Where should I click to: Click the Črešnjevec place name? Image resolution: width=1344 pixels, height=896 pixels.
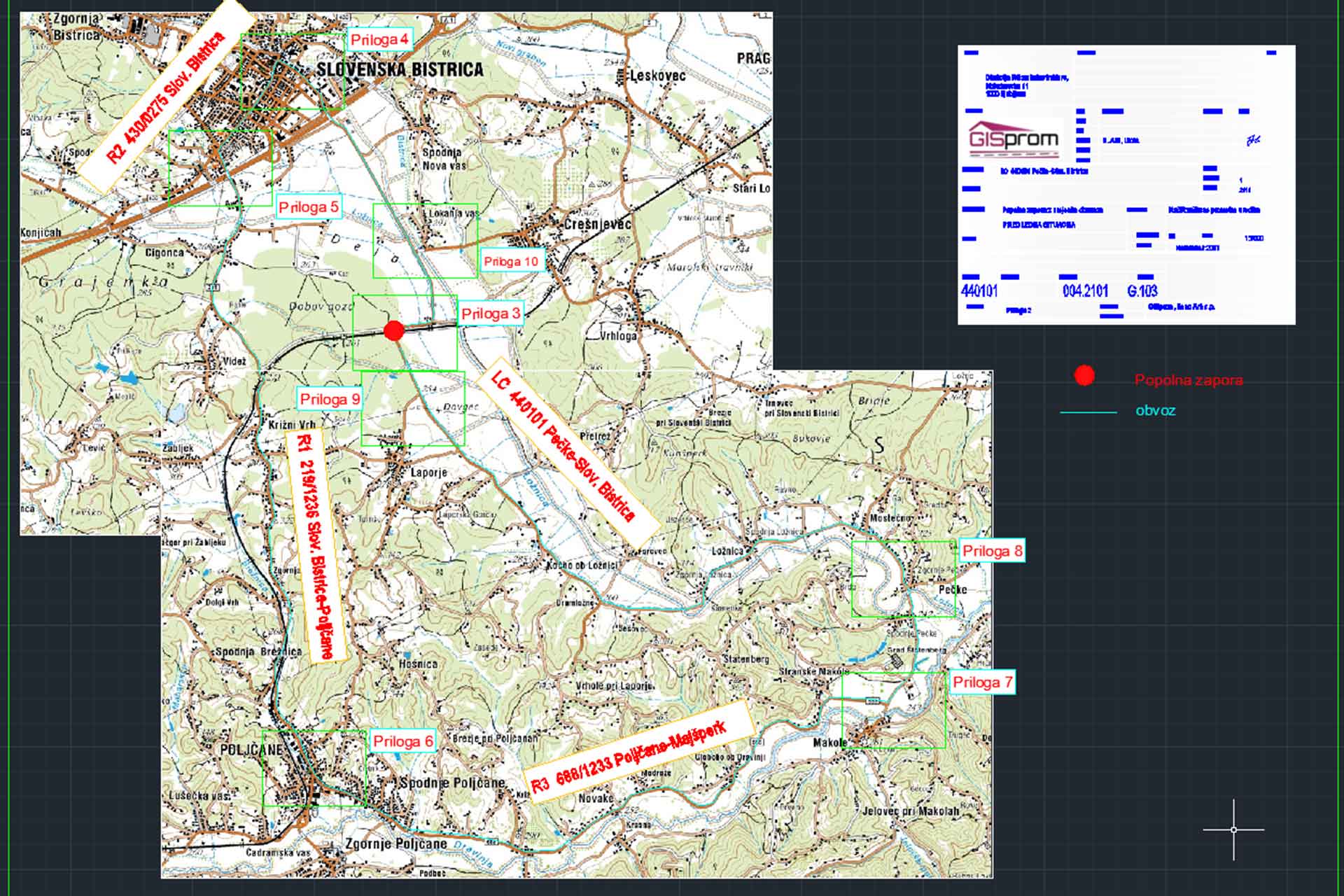597,224
